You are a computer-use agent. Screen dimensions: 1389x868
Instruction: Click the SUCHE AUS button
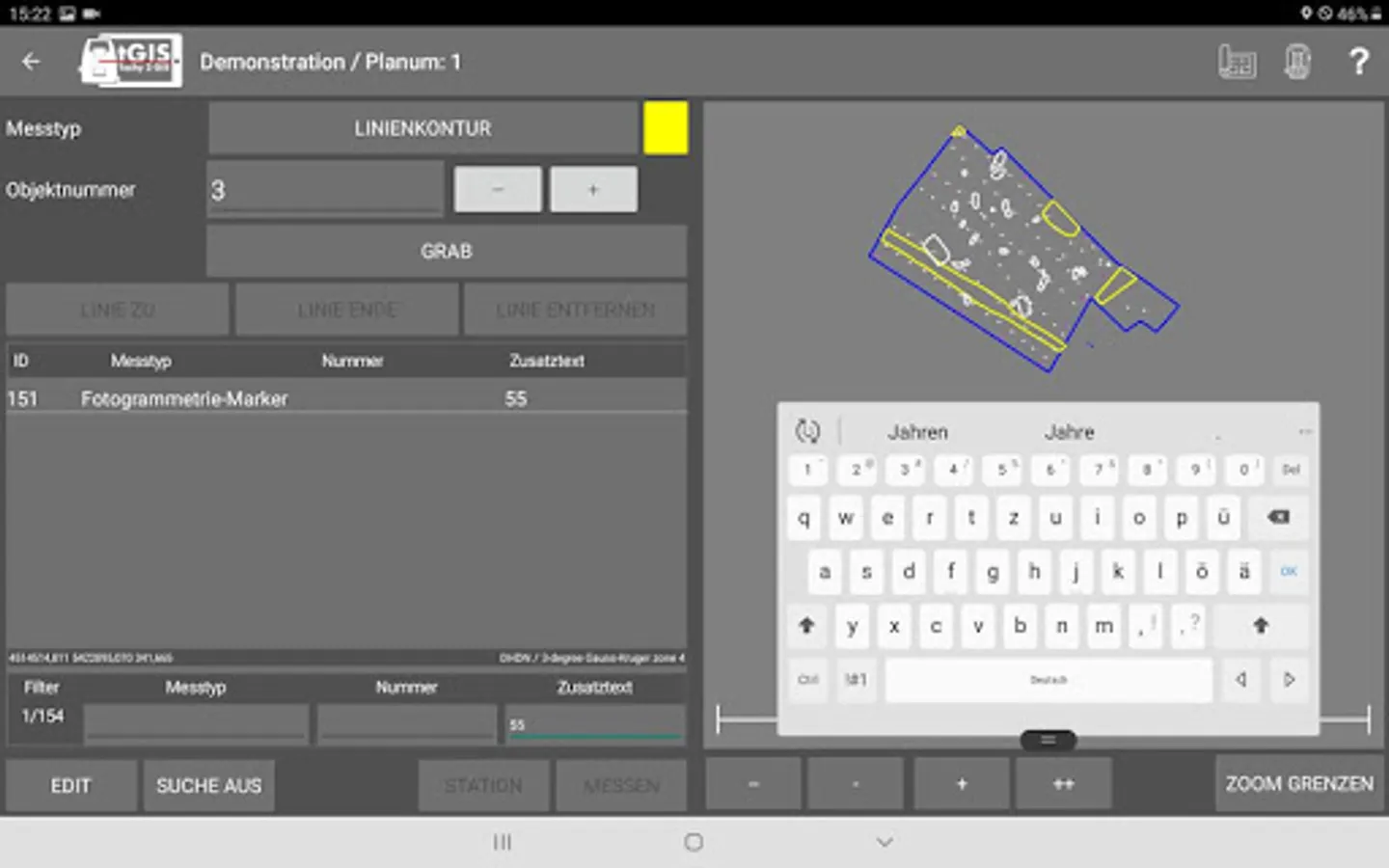click(209, 785)
